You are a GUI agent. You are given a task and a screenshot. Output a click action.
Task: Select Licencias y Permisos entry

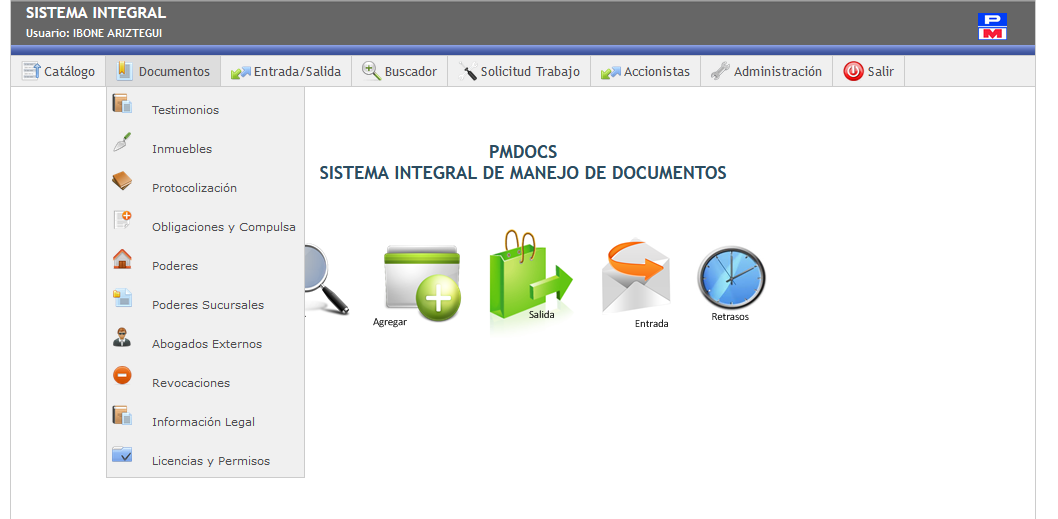click(210, 461)
